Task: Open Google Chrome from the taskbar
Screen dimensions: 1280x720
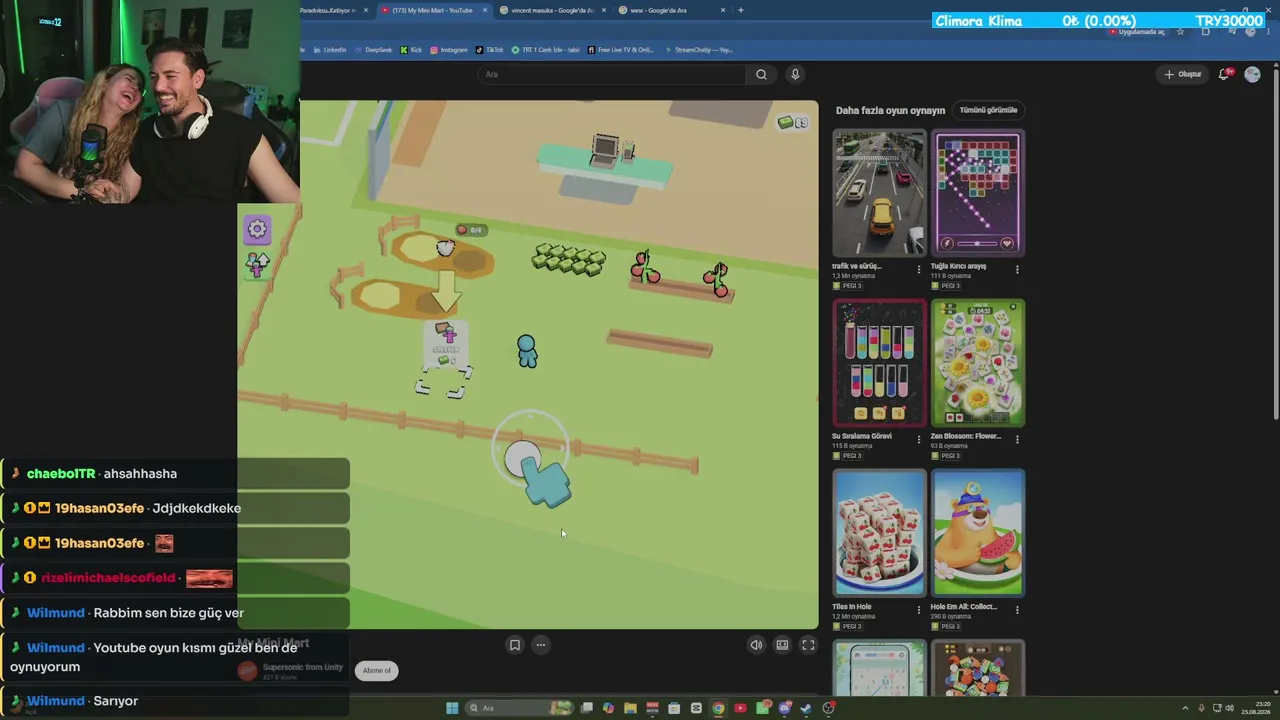Action: coord(718,708)
